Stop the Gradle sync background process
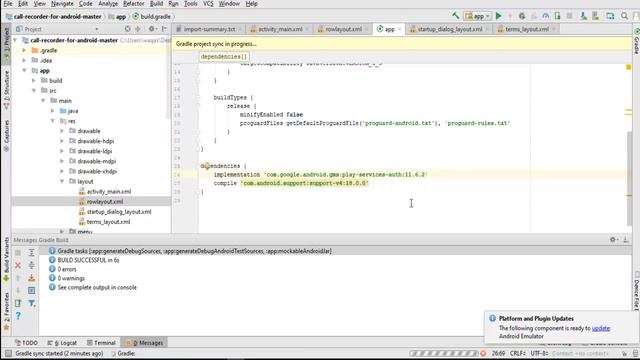 coord(483,353)
